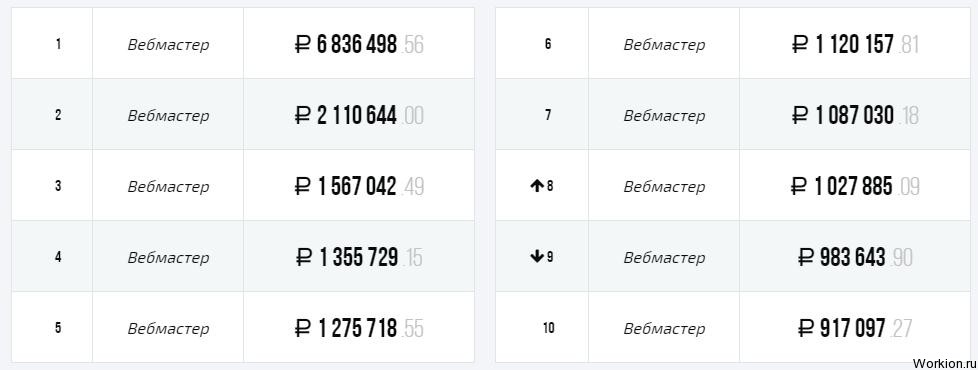Click the down arrow icon beside rank 9

pyautogui.click(x=536, y=256)
